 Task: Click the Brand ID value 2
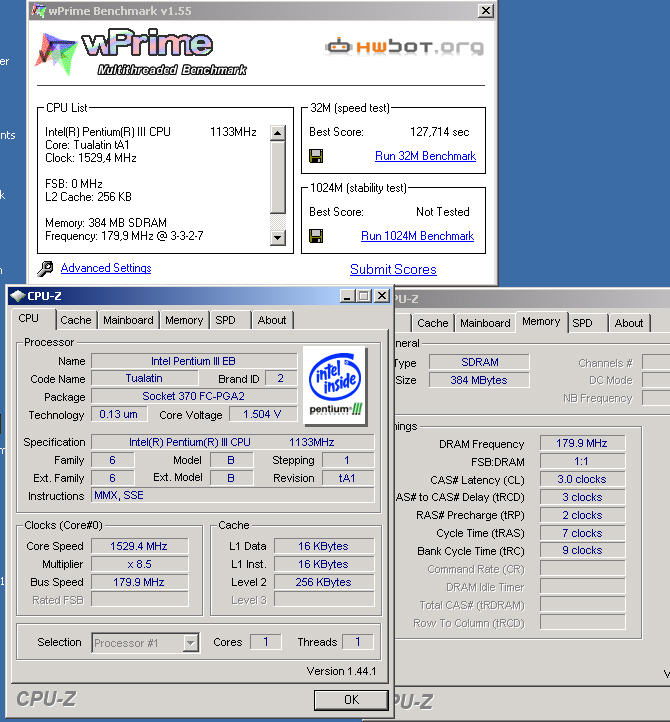click(281, 378)
